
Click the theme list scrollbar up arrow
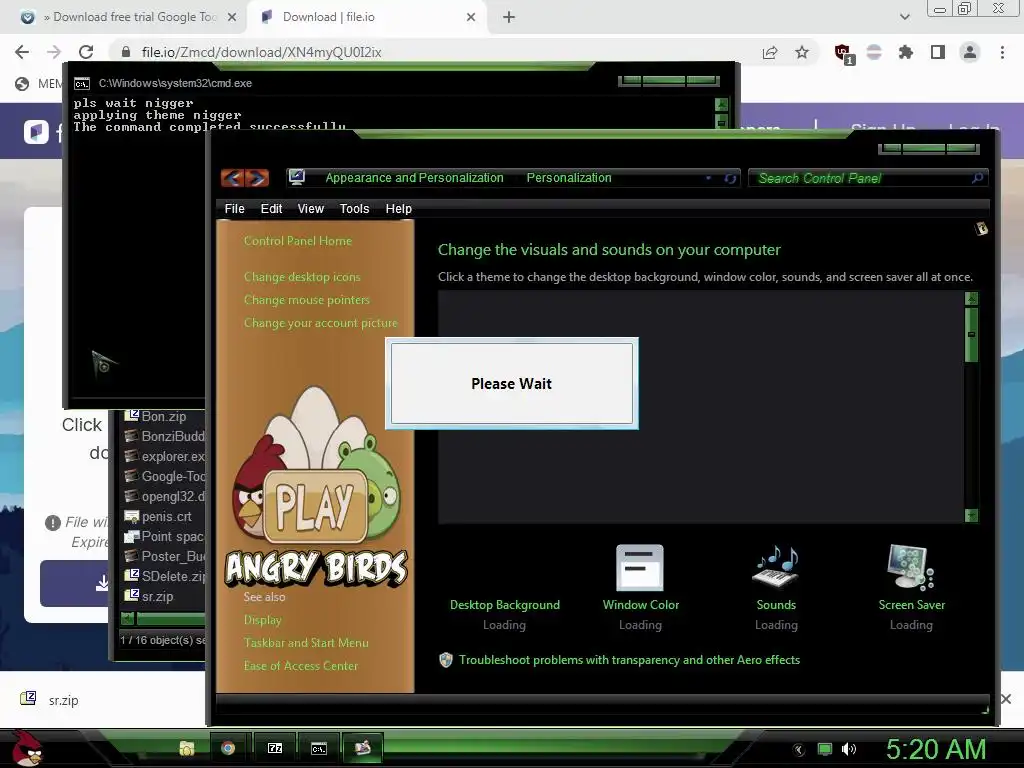click(971, 298)
